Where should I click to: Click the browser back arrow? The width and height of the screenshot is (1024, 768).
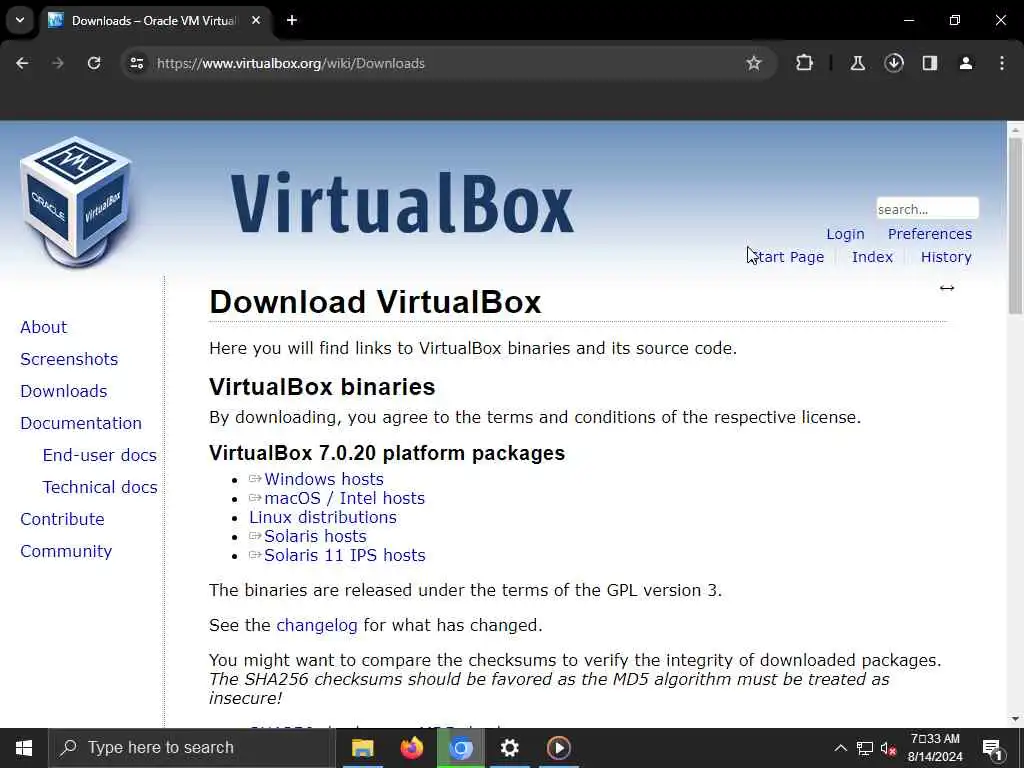click(22, 63)
